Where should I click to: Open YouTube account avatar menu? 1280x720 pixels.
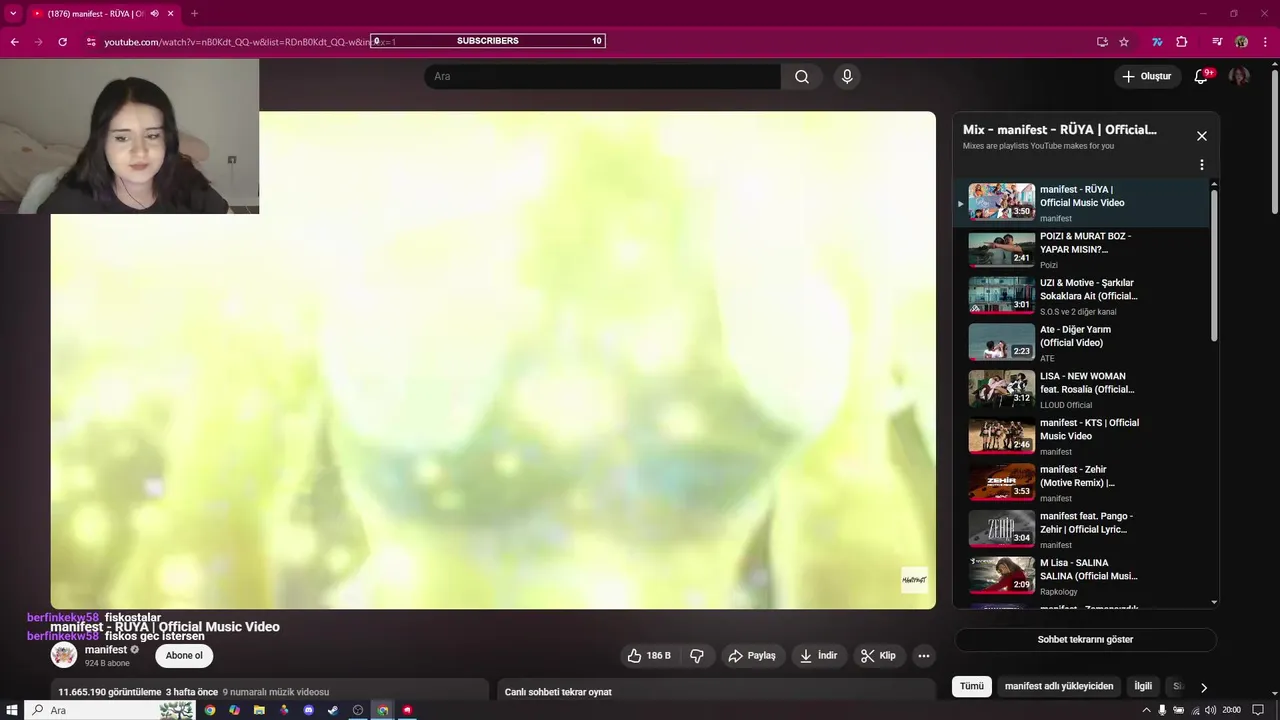pyautogui.click(x=1239, y=77)
